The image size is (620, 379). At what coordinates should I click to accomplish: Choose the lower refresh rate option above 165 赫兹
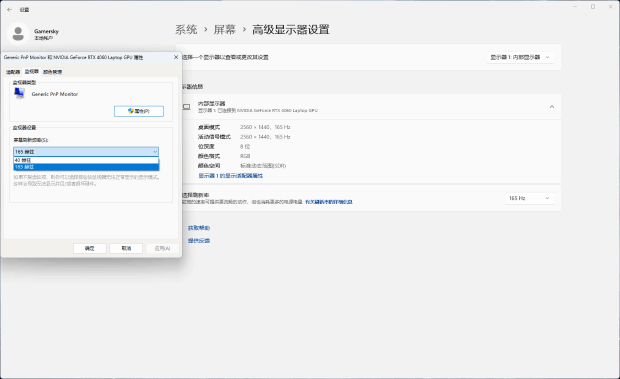[x=86, y=160]
